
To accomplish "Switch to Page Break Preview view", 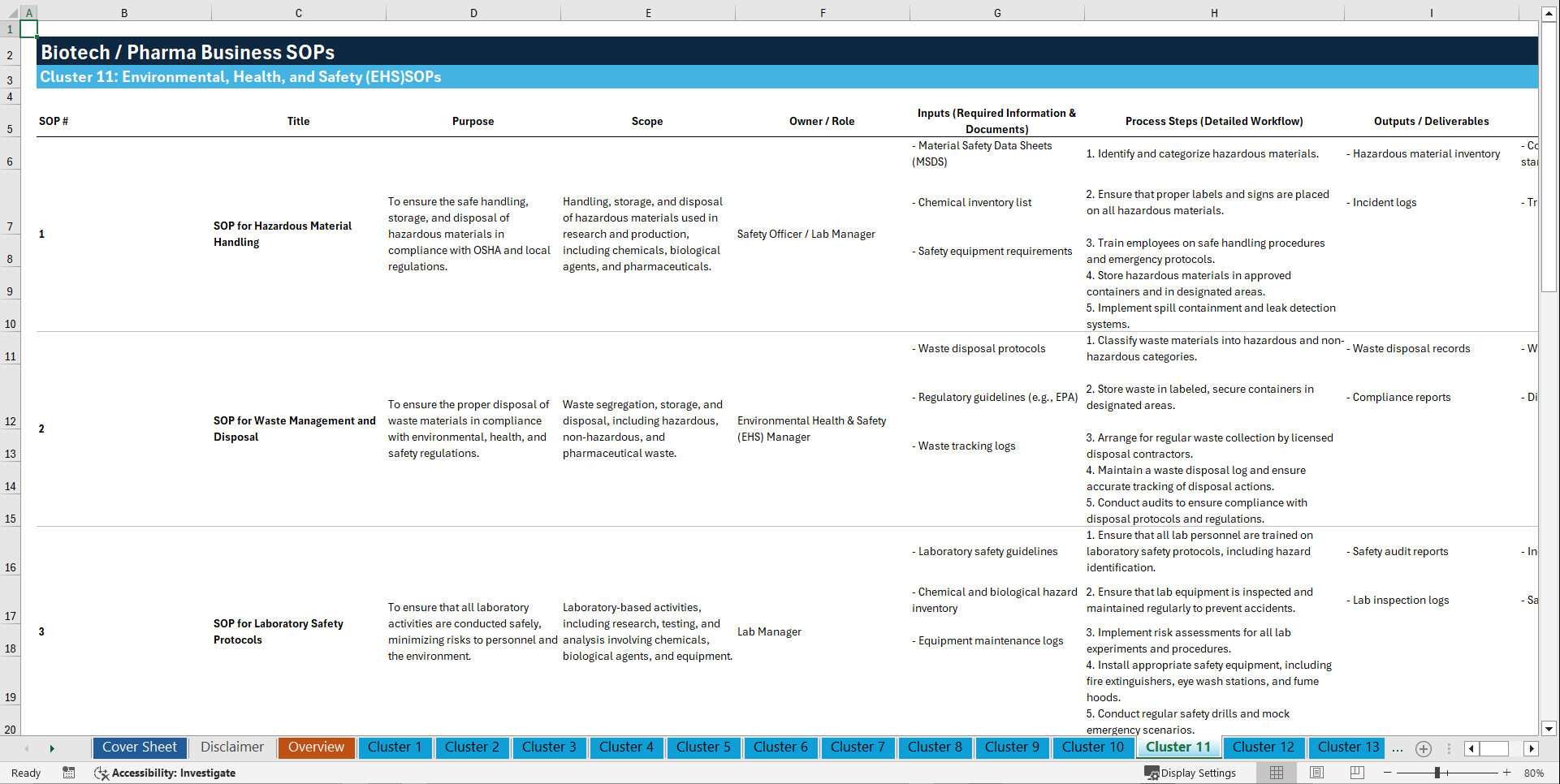I will pyautogui.click(x=1355, y=773).
